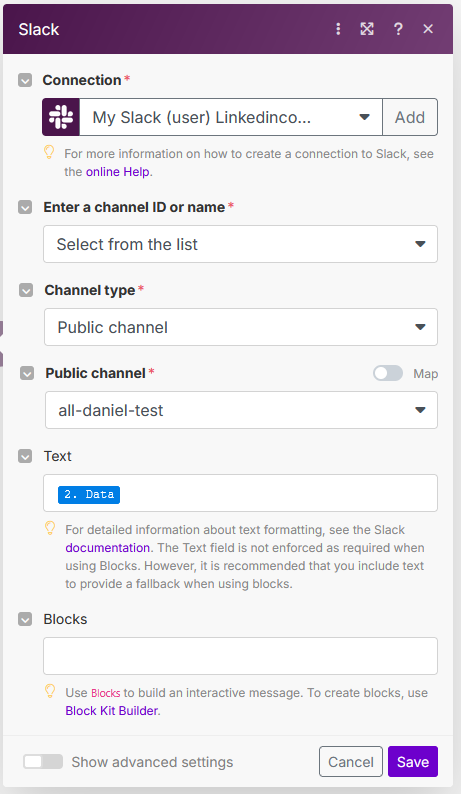Expand the Slack module to fullscreen
Image resolution: width=461 pixels, height=794 pixels.
point(367,29)
